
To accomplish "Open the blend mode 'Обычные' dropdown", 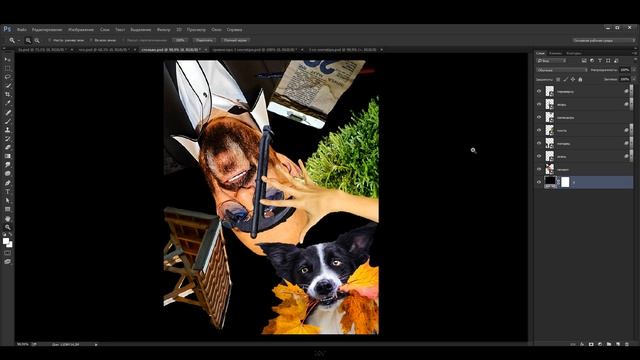I will tap(562, 70).
